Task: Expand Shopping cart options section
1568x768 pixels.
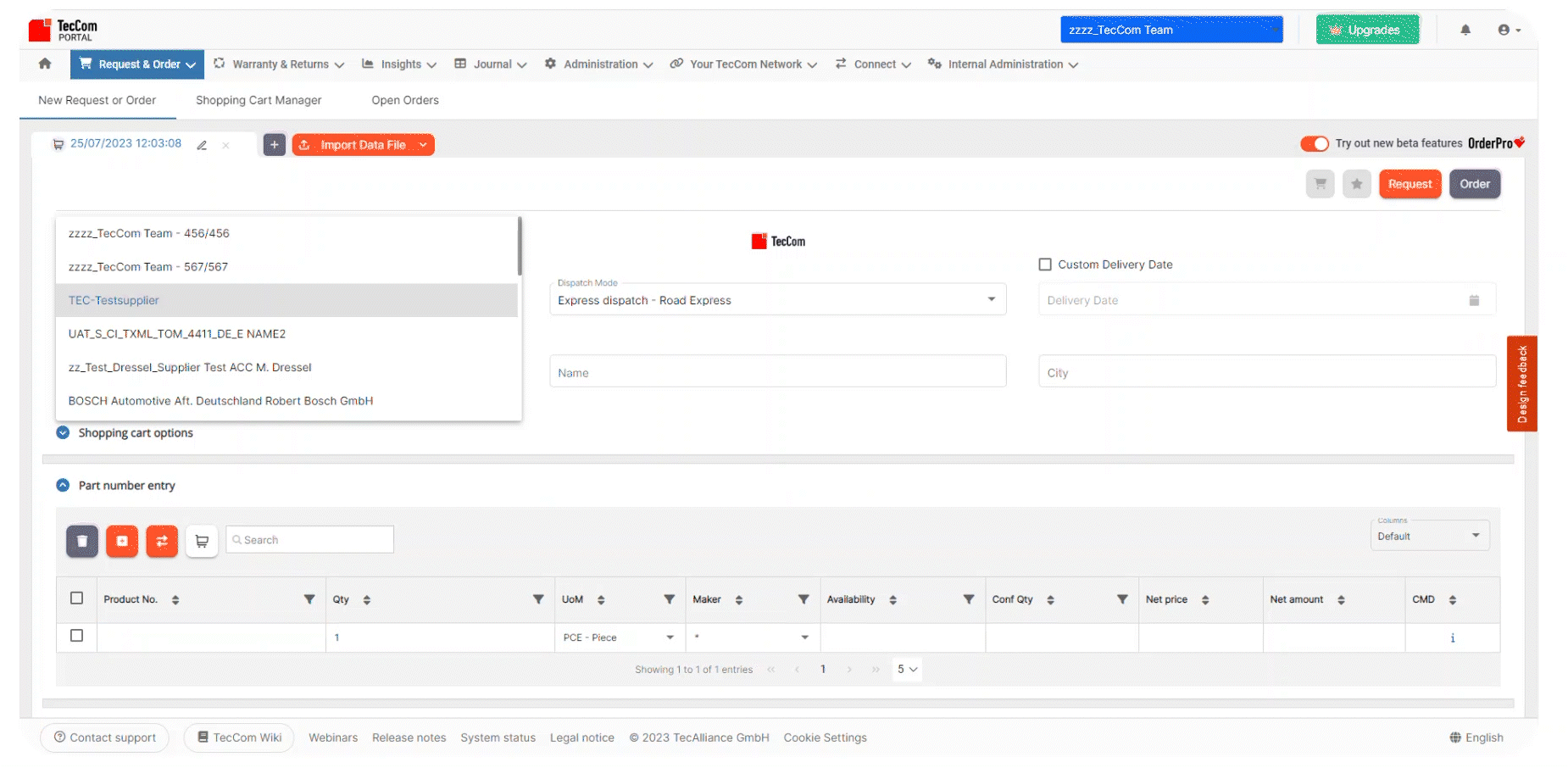Action: coord(63,433)
